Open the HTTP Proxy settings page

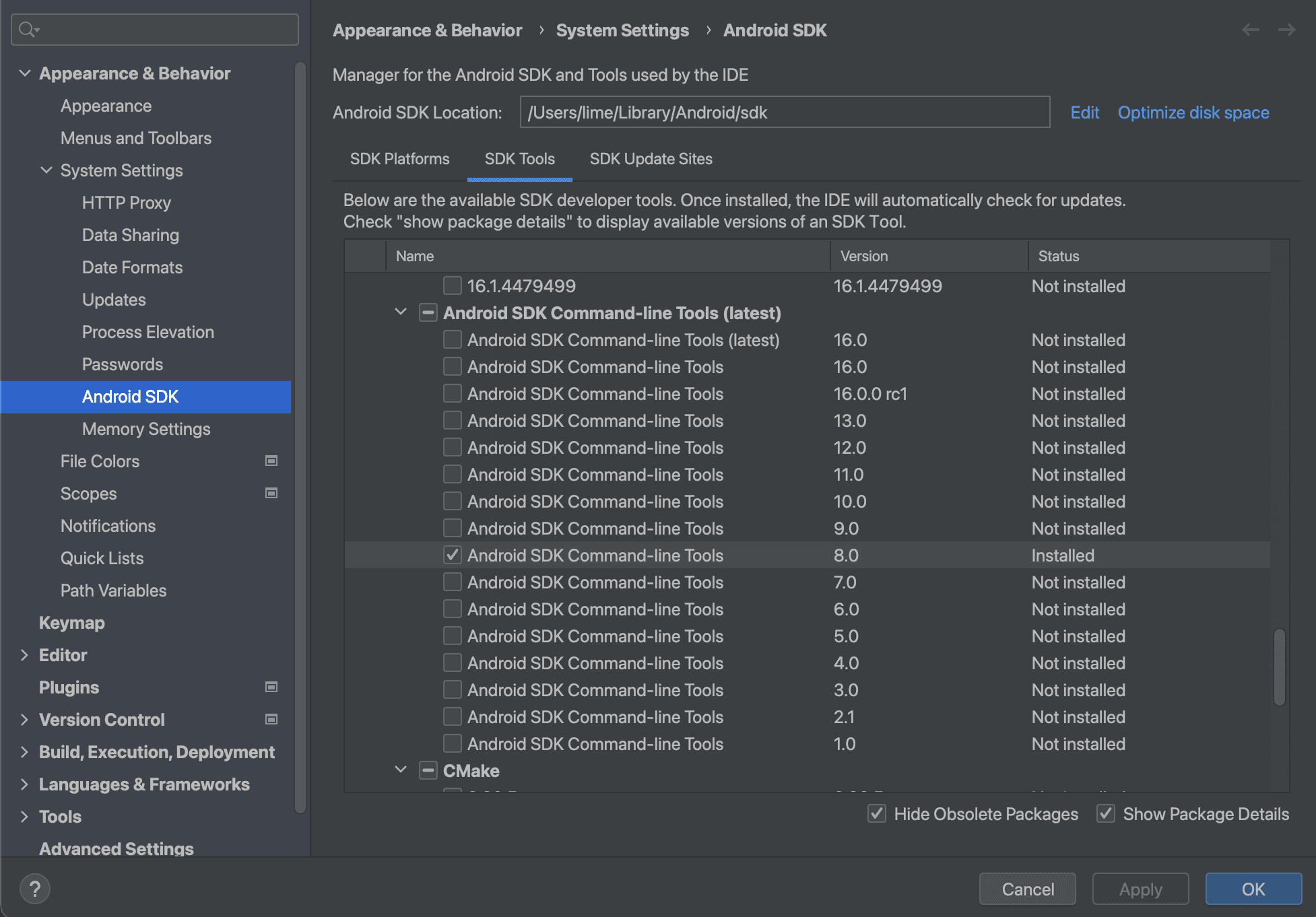[x=126, y=203]
